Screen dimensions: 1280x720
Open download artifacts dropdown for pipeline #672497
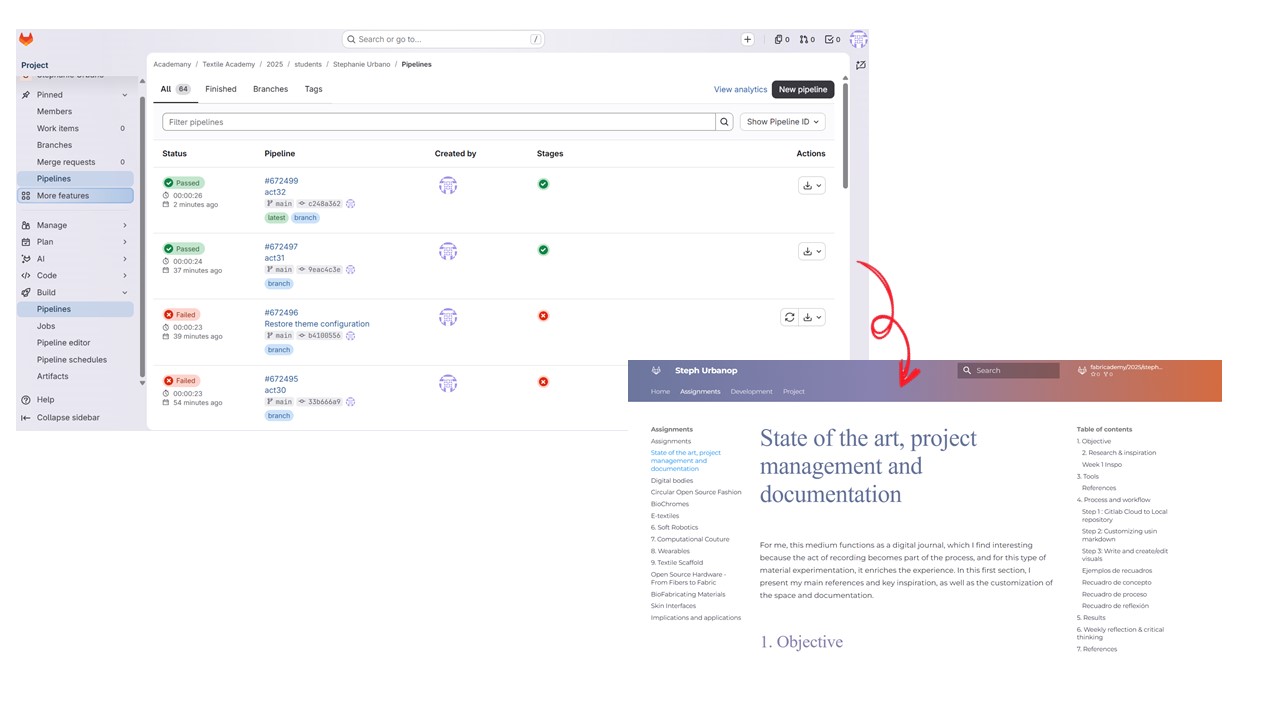pos(812,251)
